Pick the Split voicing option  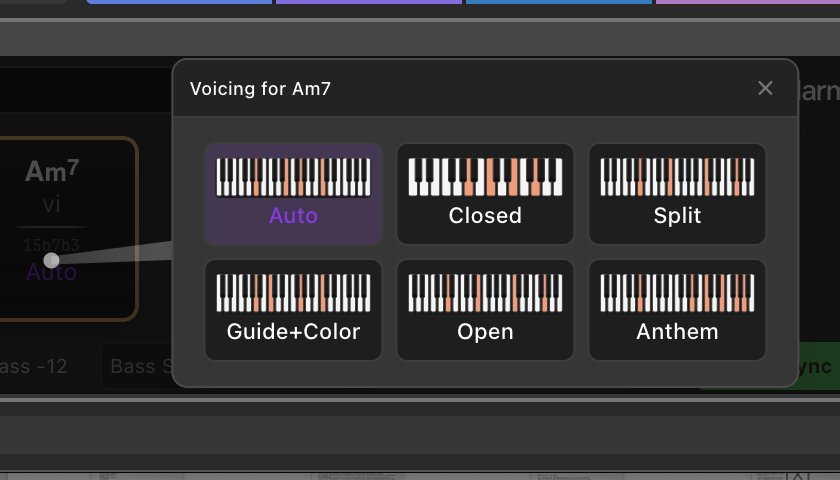(677, 194)
